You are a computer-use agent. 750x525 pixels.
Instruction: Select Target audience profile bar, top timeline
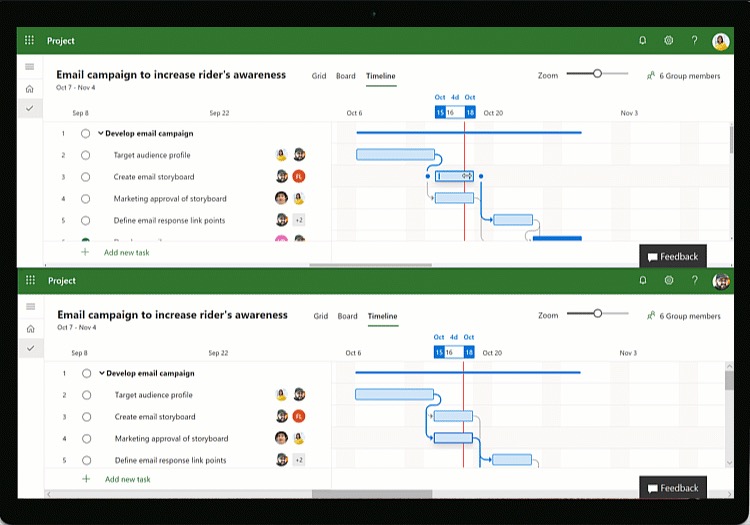pos(396,154)
